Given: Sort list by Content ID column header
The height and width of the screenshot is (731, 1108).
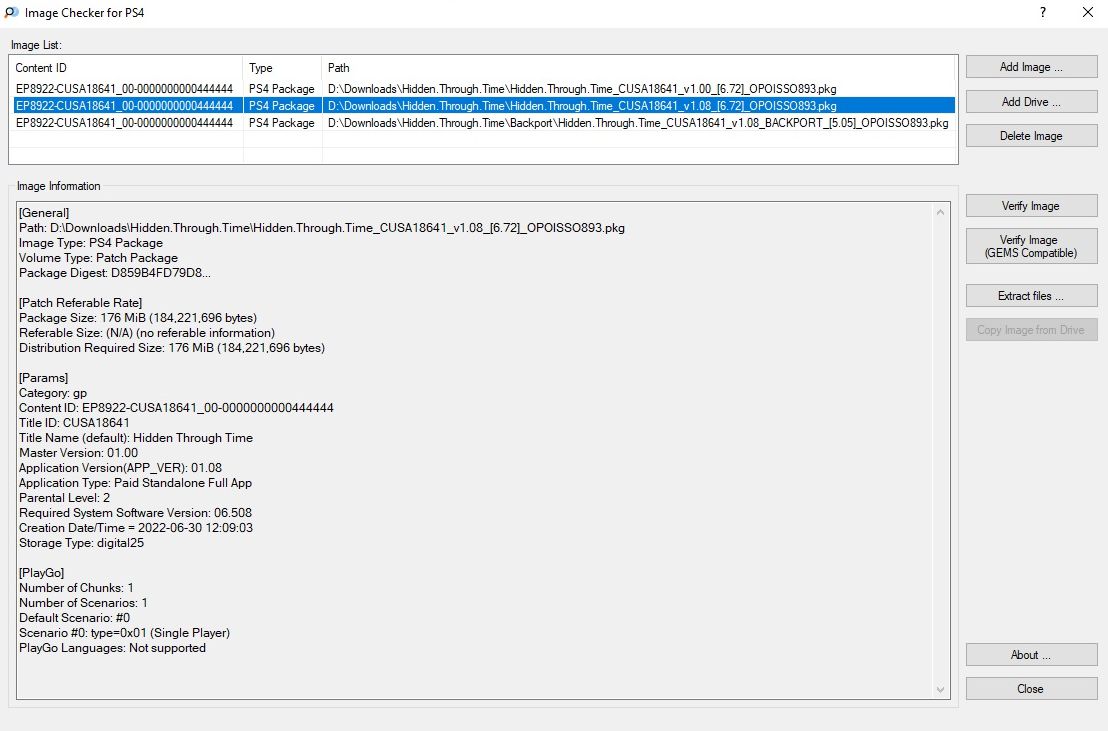Looking at the screenshot, I should pos(126,68).
